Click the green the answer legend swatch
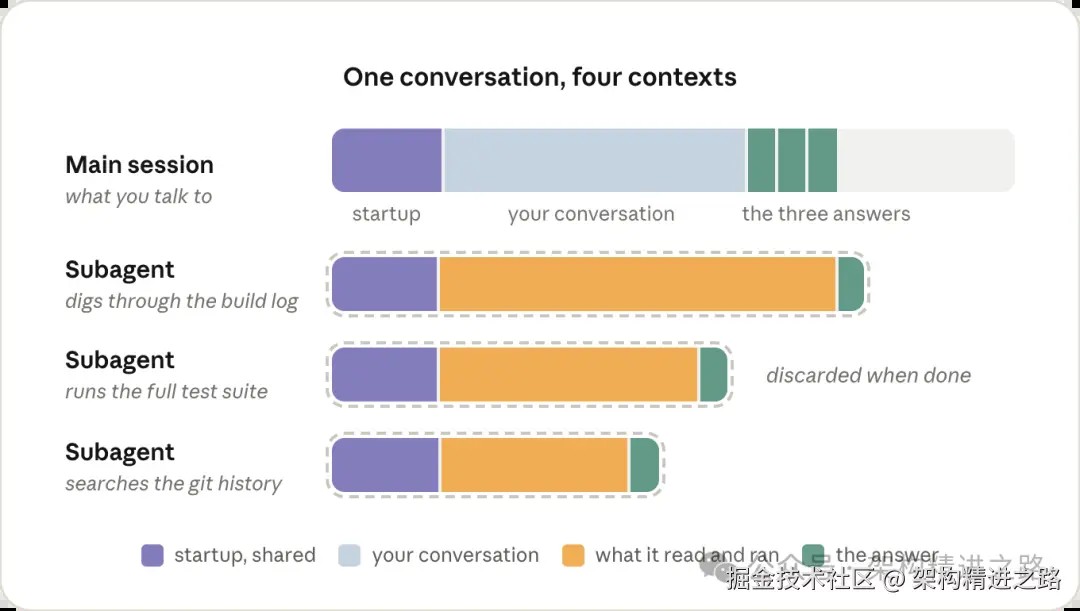The image size is (1080, 611). click(813, 555)
